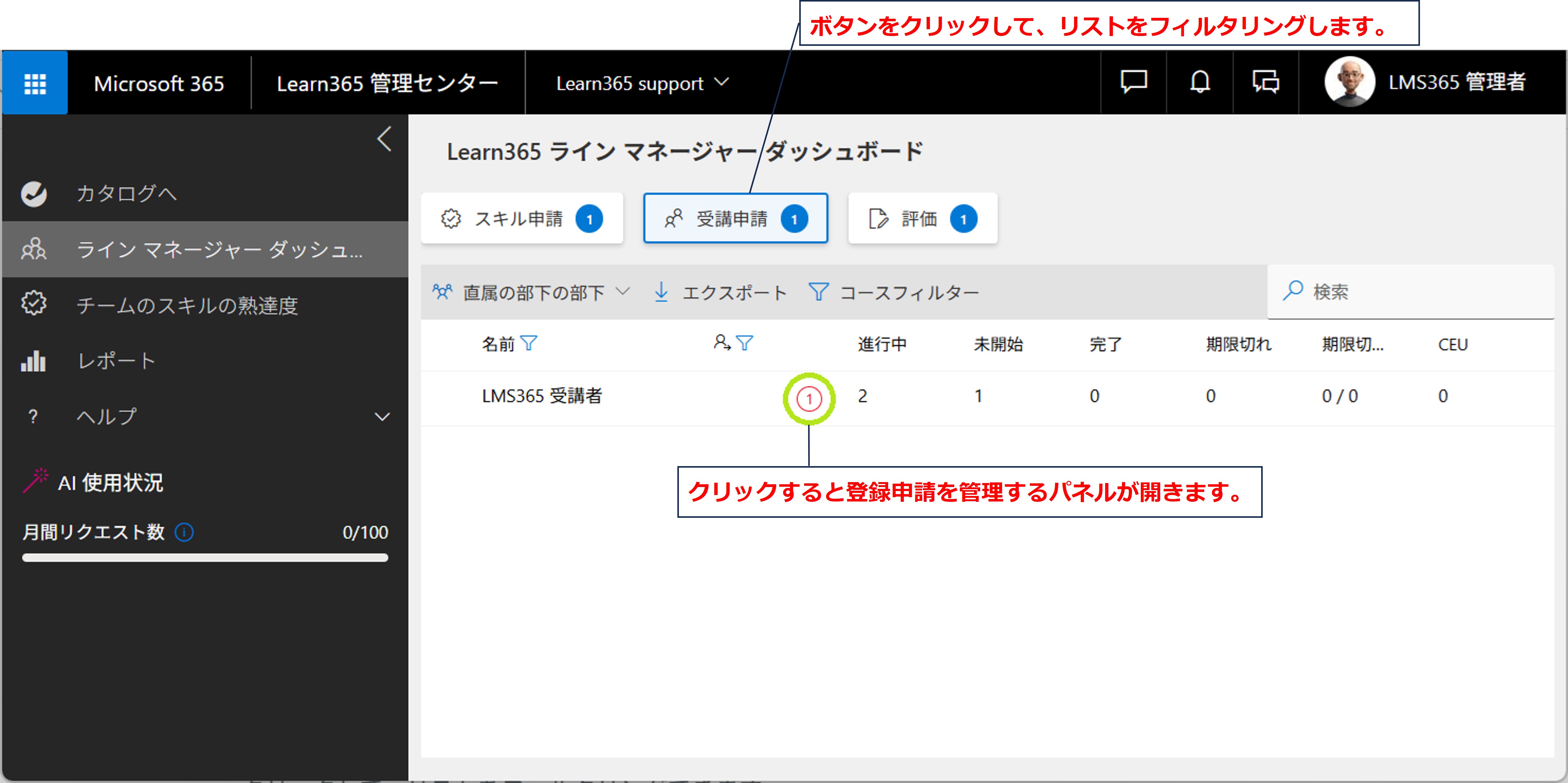The image size is (1568, 783).
Task: Click the help question mark icon
Action: [34, 417]
